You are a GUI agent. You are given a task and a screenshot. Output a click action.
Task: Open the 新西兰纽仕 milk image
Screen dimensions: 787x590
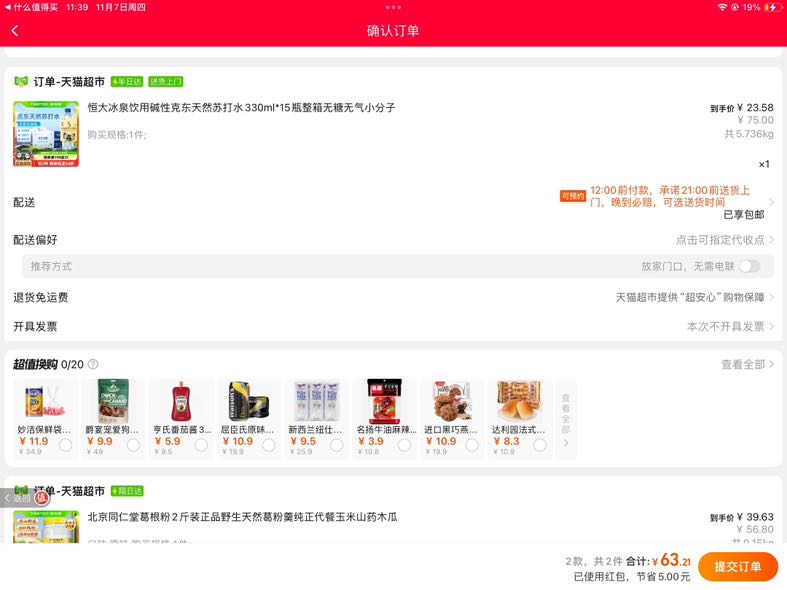click(x=317, y=401)
